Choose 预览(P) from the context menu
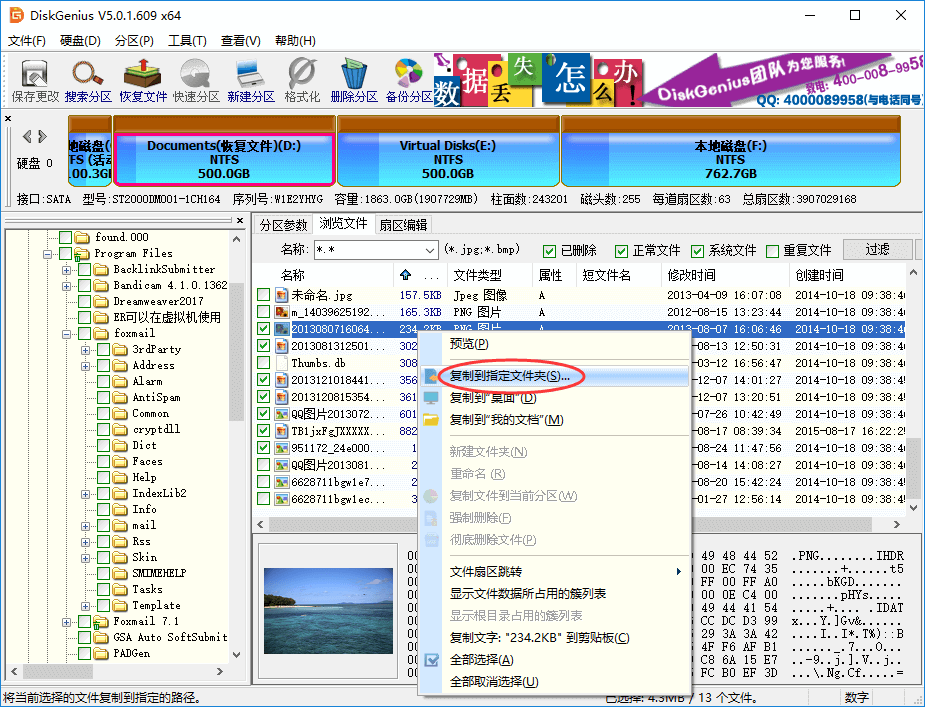The height and width of the screenshot is (707, 925). [469, 343]
